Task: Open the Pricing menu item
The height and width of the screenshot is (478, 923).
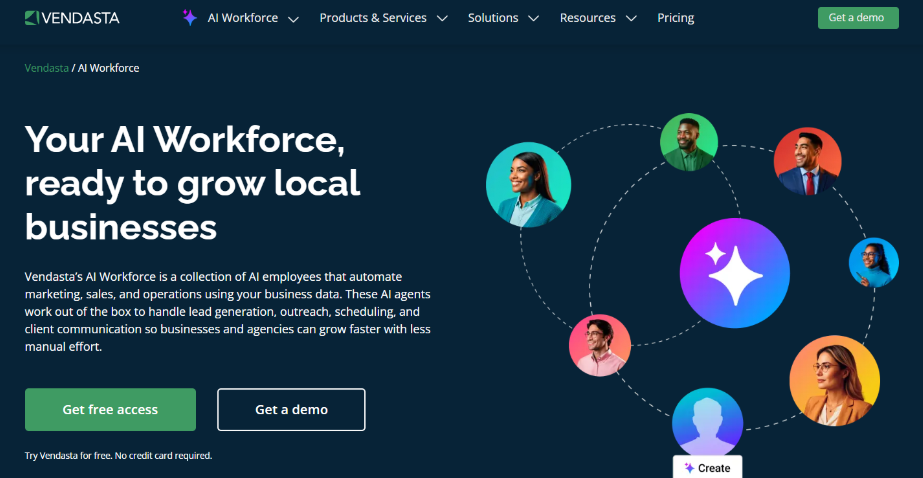Action: [x=675, y=18]
